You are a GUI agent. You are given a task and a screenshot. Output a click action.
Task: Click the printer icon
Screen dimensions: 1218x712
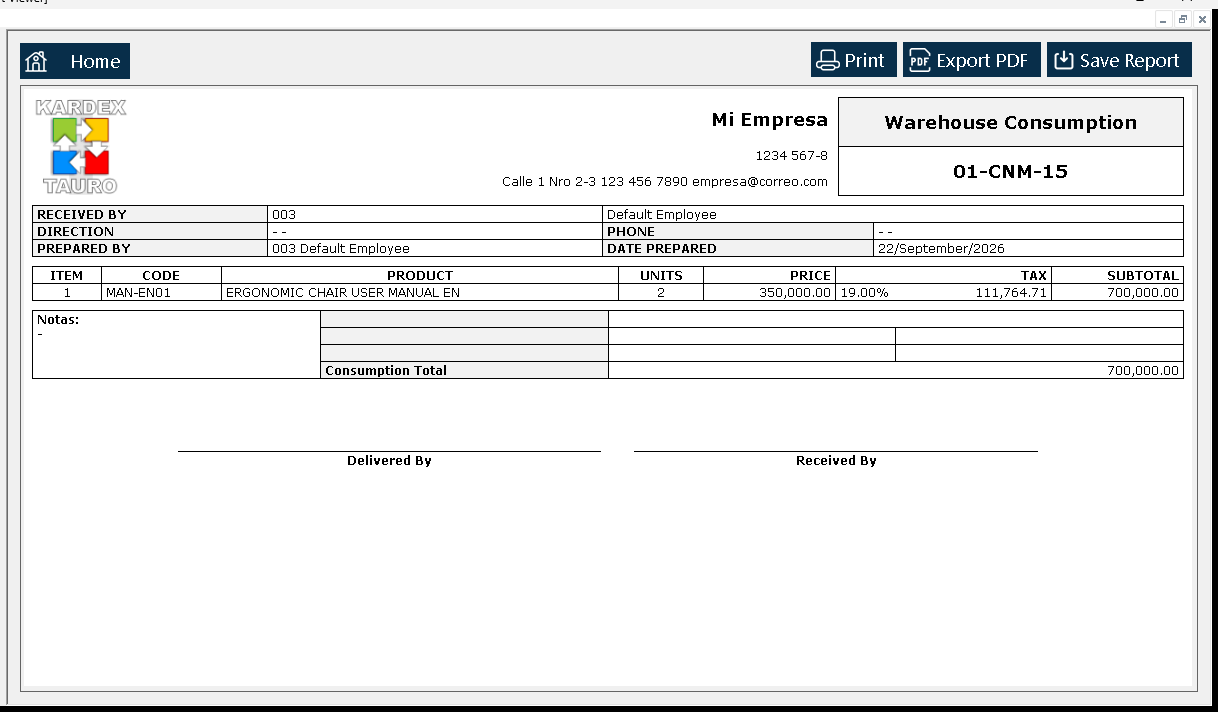pyautogui.click(x=827, y=61)
